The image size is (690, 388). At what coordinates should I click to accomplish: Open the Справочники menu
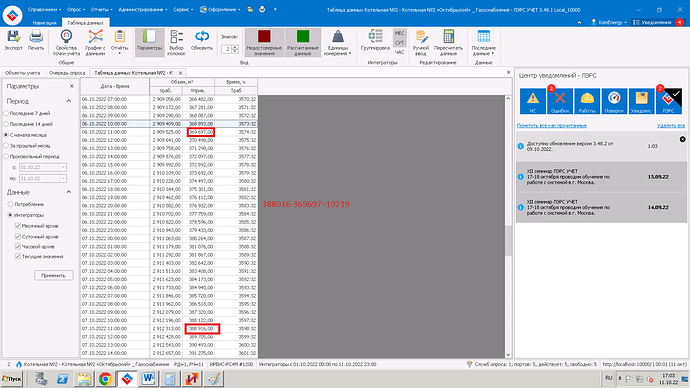(44, 9)
